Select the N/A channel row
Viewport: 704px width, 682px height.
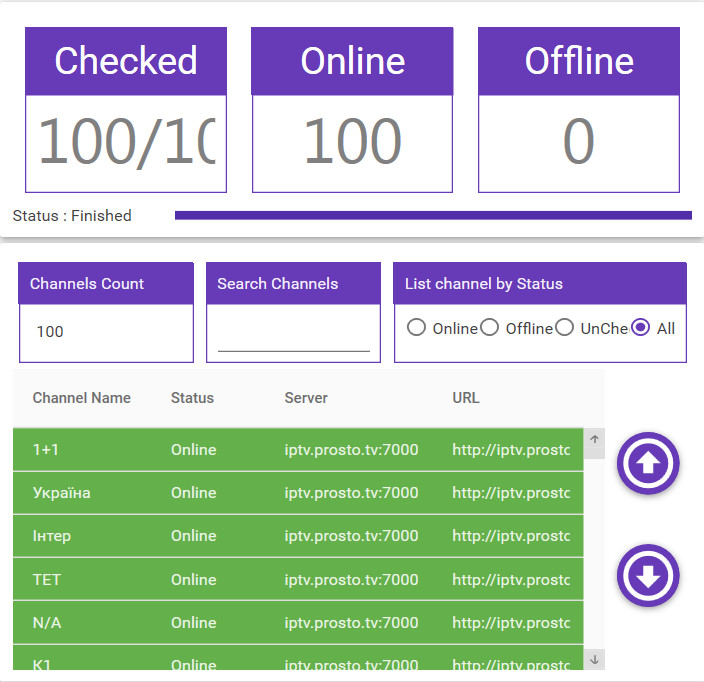click(x=297, y=622)
